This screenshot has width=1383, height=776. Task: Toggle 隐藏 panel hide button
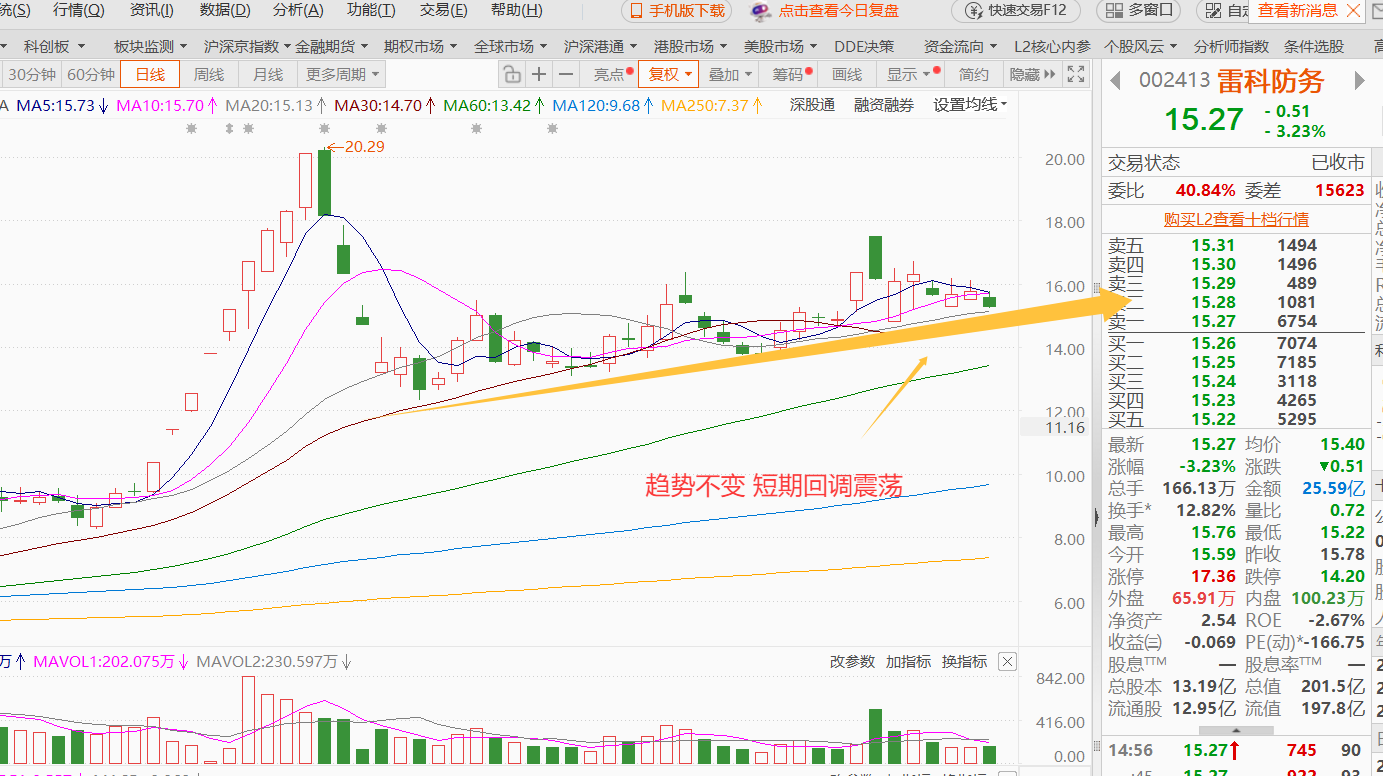[1033, 75]
